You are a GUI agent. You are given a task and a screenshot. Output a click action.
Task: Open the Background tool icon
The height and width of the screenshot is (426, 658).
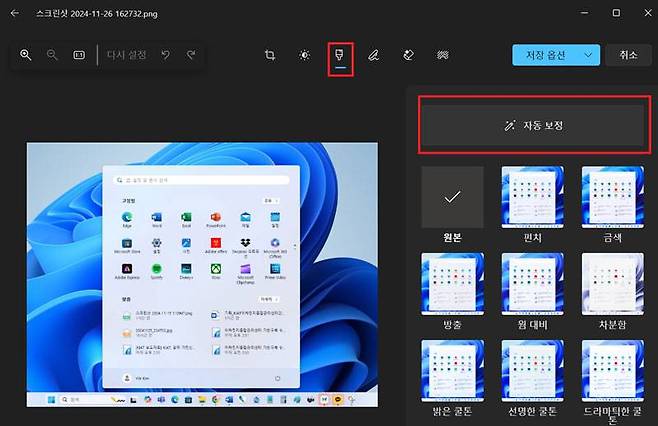point(442,55)
